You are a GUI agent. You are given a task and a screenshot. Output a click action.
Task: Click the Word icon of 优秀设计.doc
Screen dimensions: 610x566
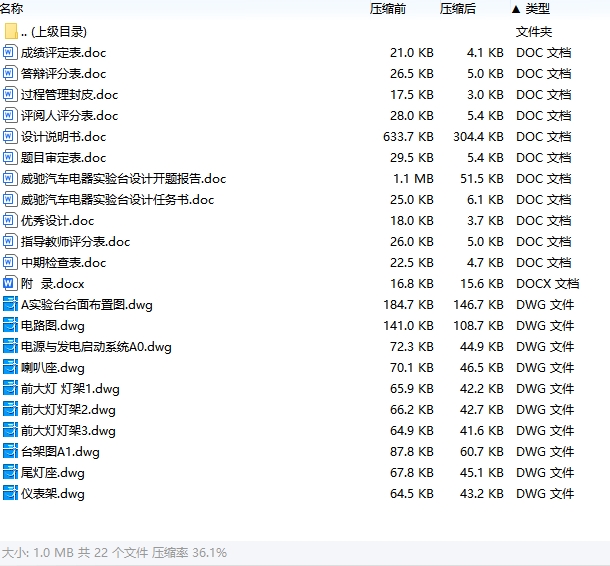click(x=10, y=221)
